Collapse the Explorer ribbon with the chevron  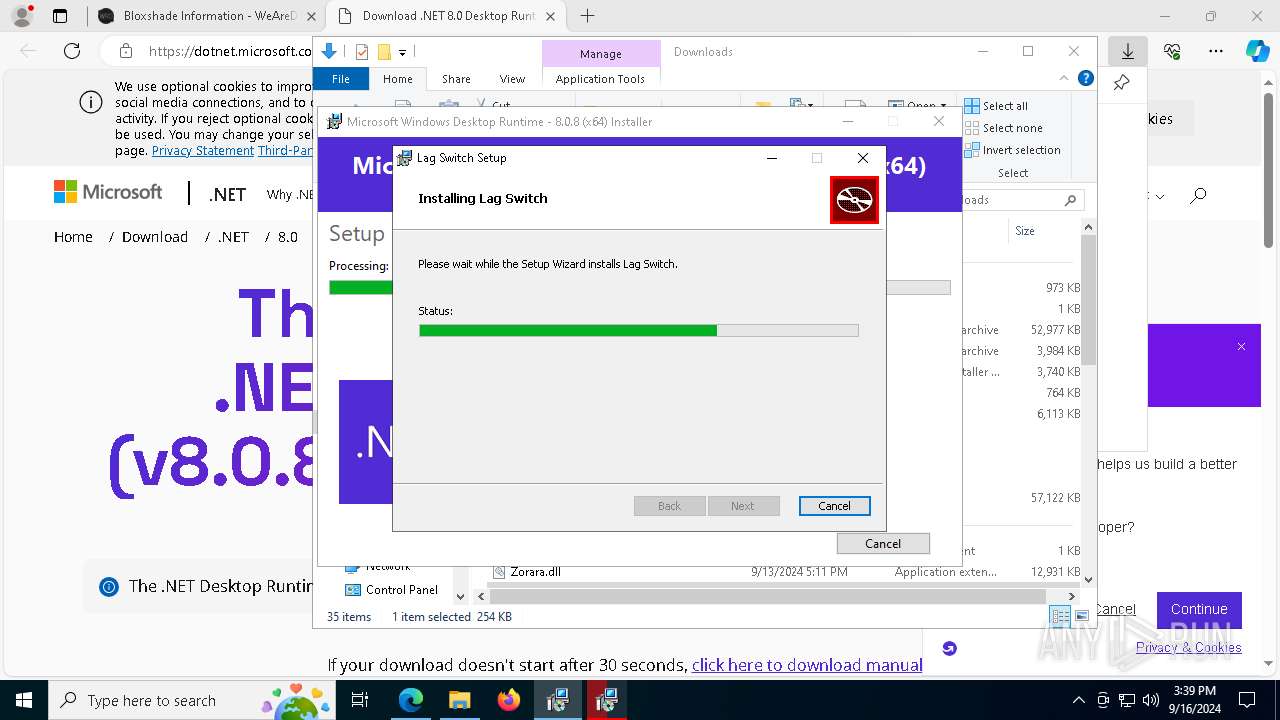[x=1064, y=78]
